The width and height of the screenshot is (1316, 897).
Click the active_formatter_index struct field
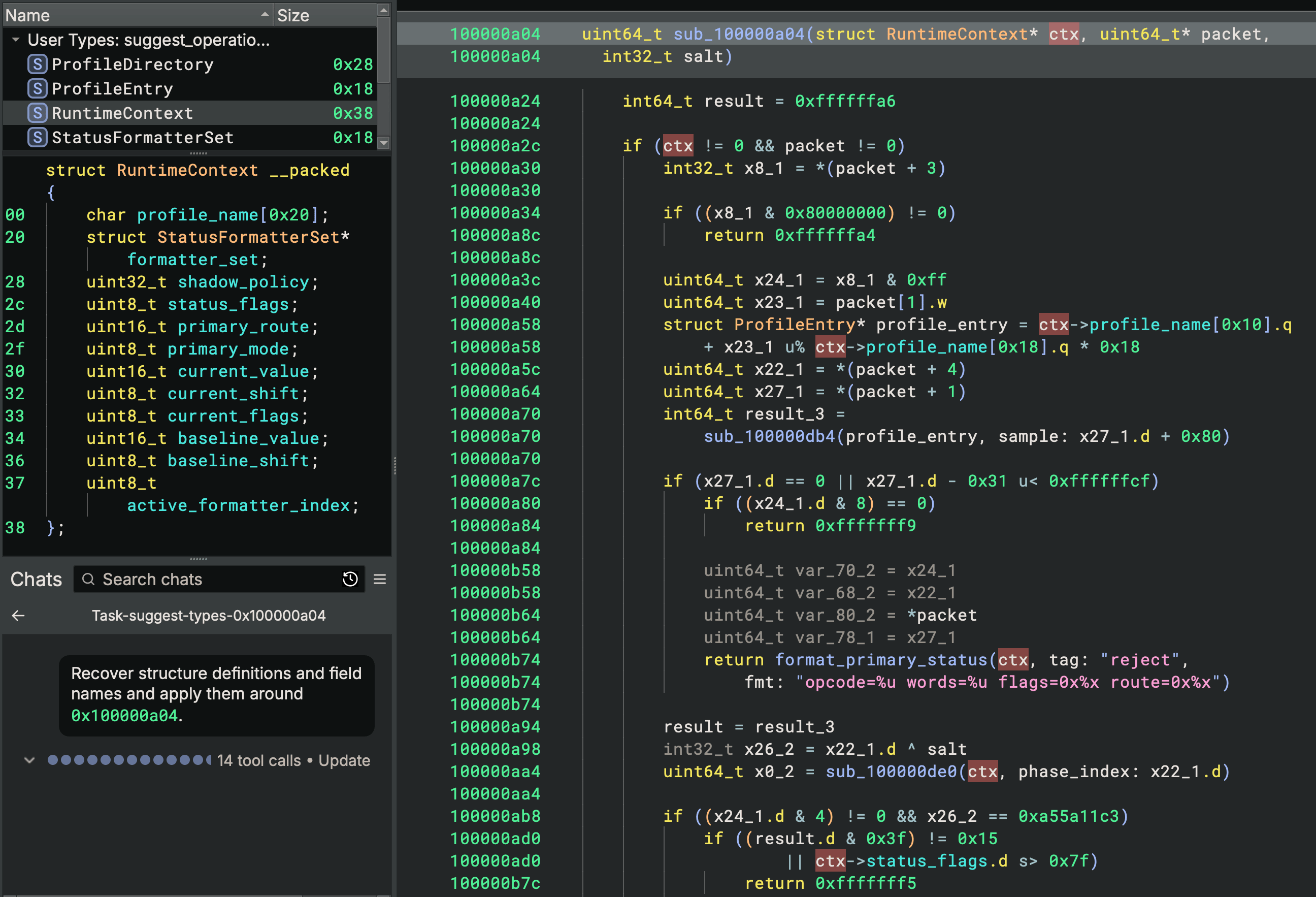tap(239, 505)
